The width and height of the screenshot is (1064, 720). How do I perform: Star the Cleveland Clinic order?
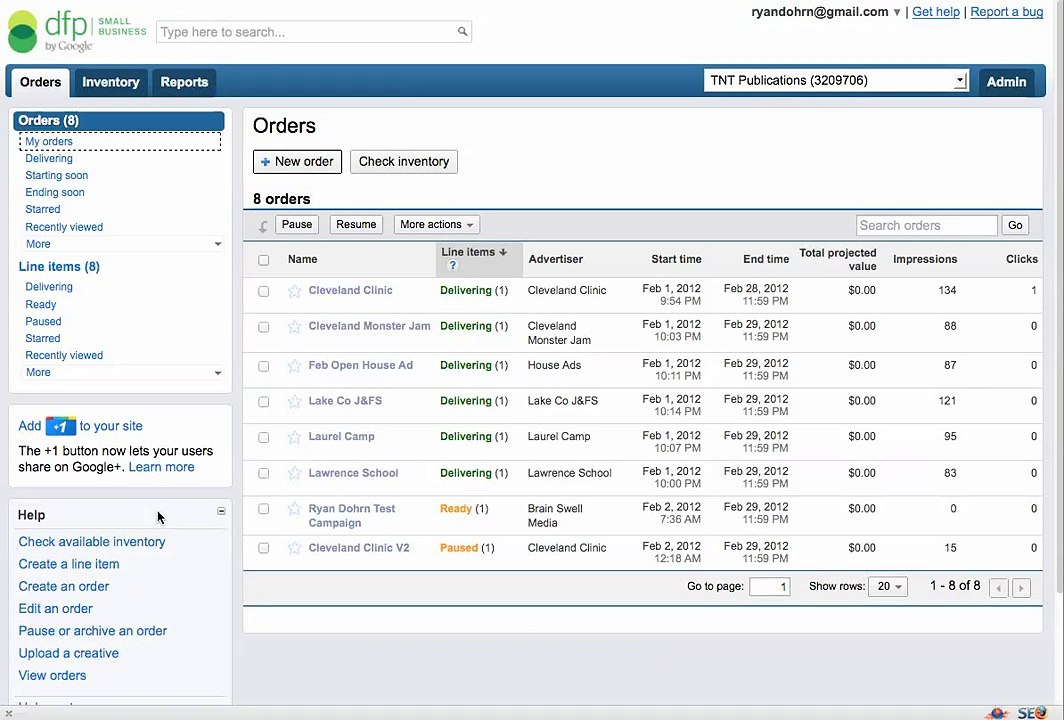pyautogui.click(x=294, y=291)
